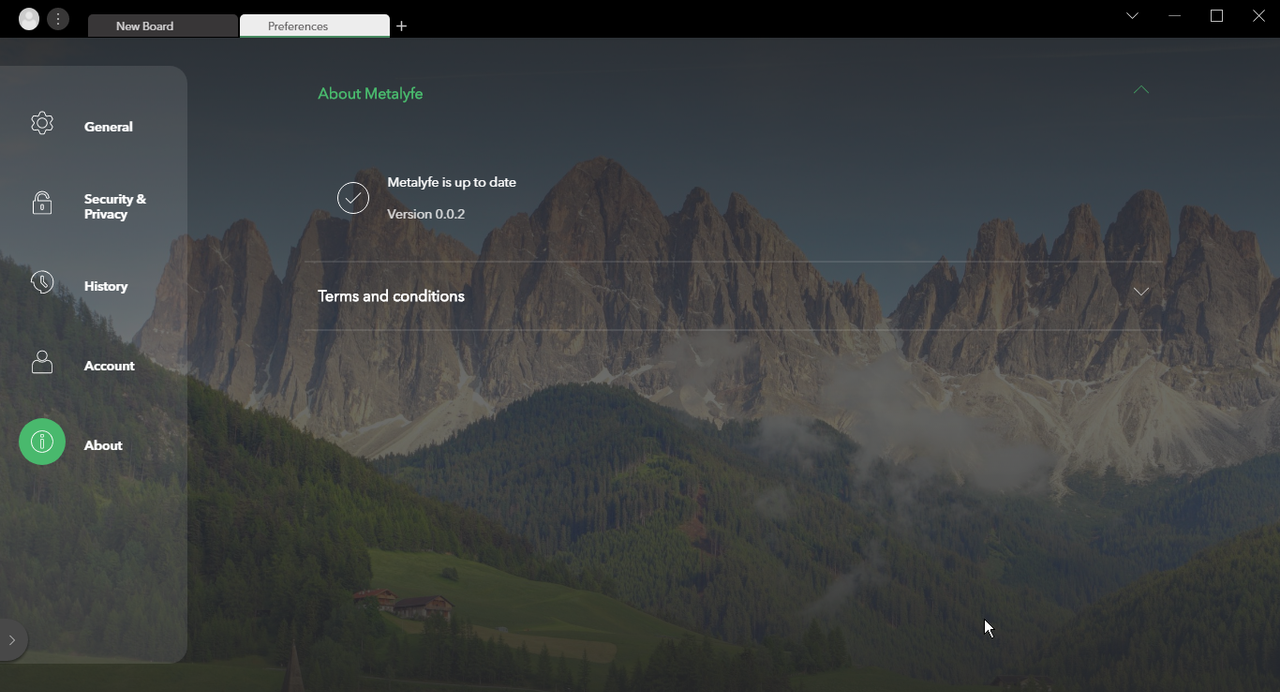
Task: Minimize the application window
Action: click(1175, 16)
